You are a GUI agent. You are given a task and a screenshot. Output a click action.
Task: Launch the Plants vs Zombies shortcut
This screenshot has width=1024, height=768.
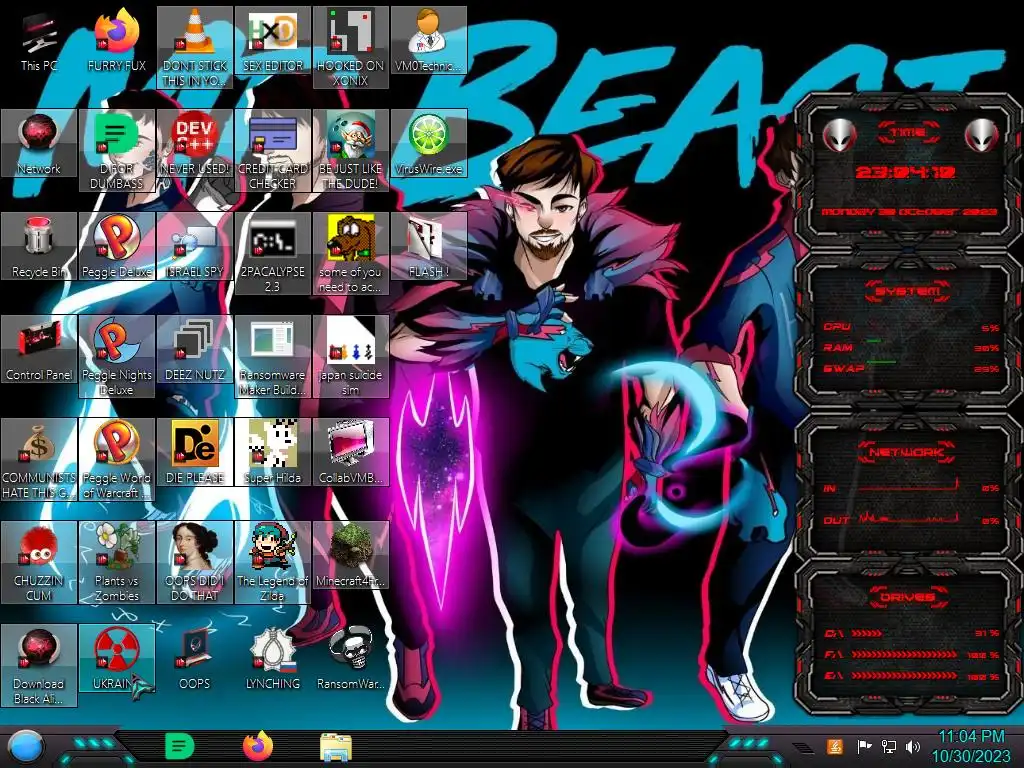click(x=117, y=563)
